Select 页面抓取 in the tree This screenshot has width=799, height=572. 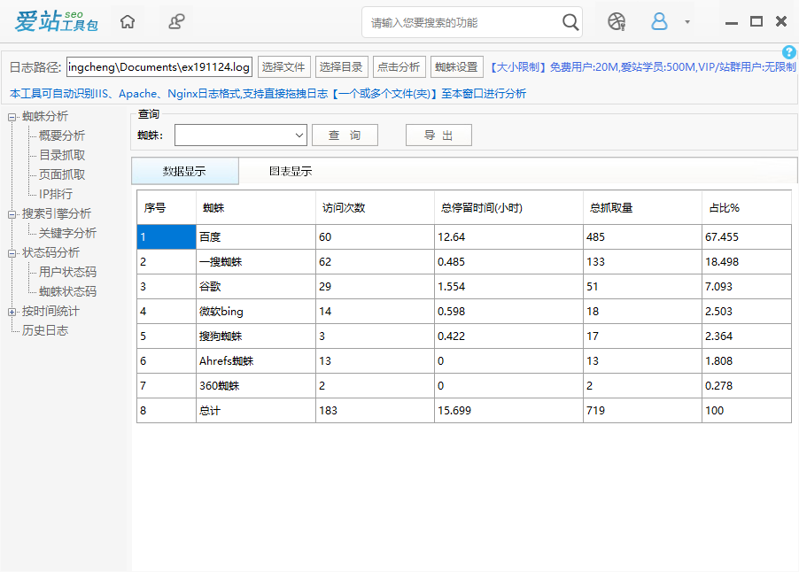tap(62, 175)
